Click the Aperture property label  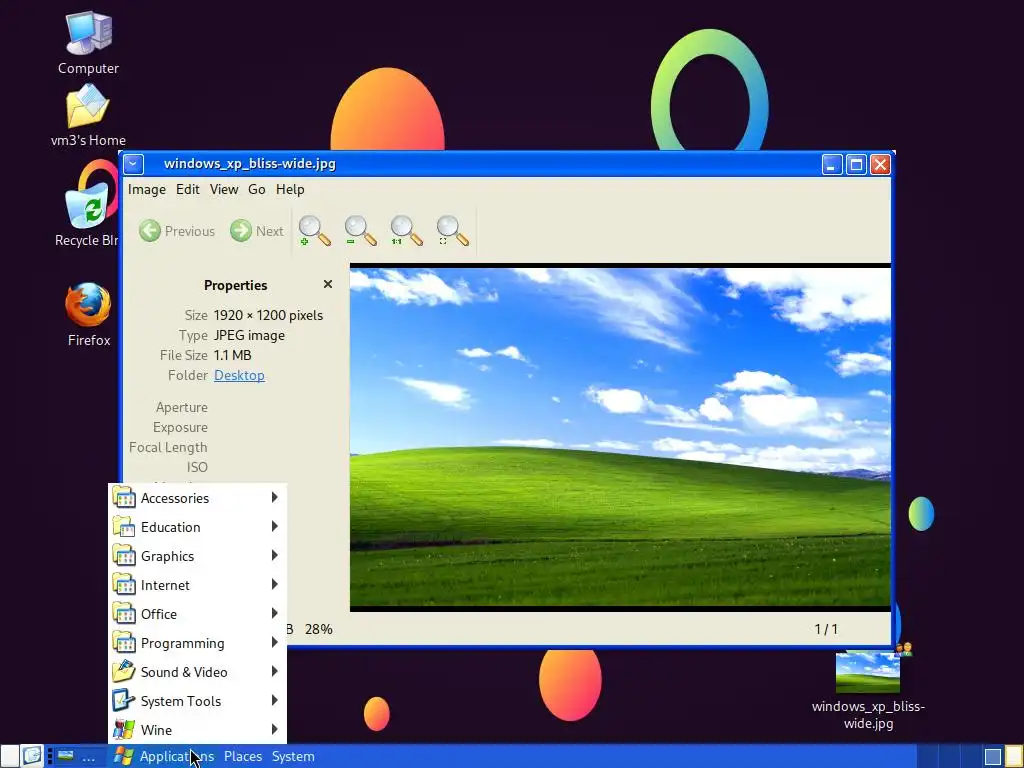click(x=182, y=408)
